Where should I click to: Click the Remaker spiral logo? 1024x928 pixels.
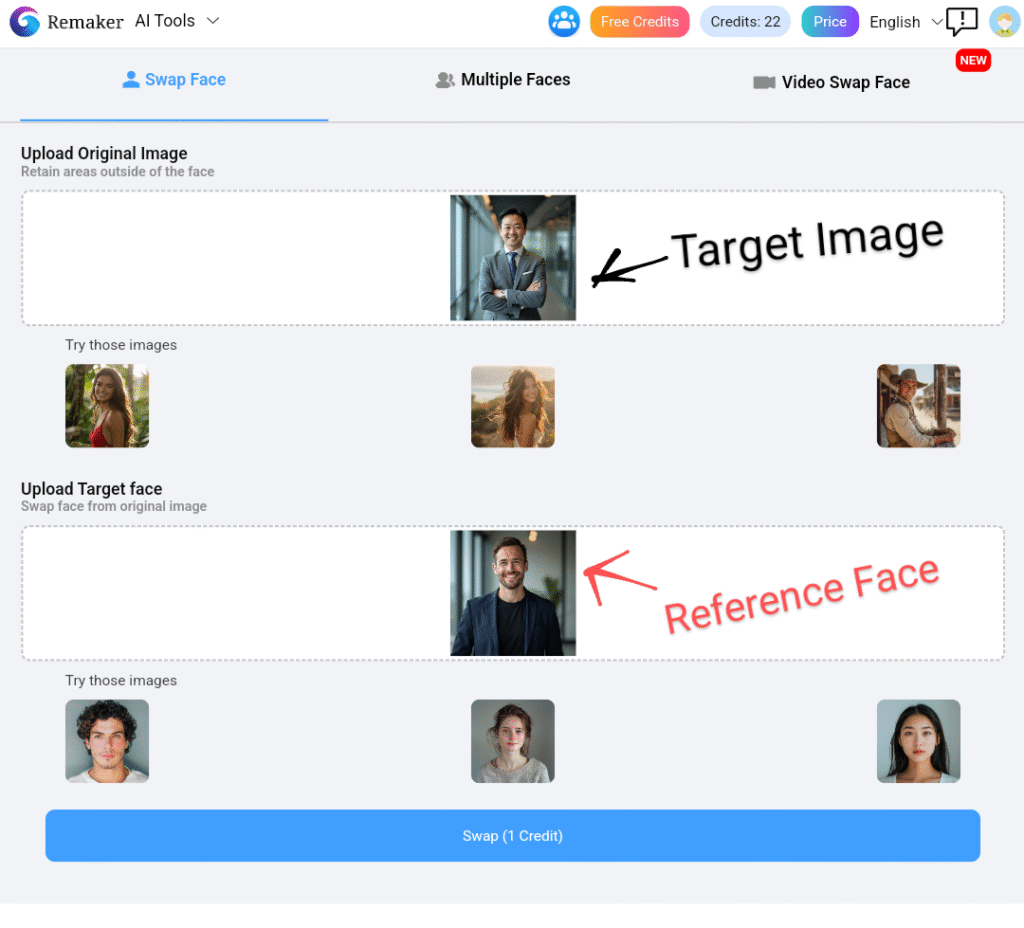coord(25,21)
